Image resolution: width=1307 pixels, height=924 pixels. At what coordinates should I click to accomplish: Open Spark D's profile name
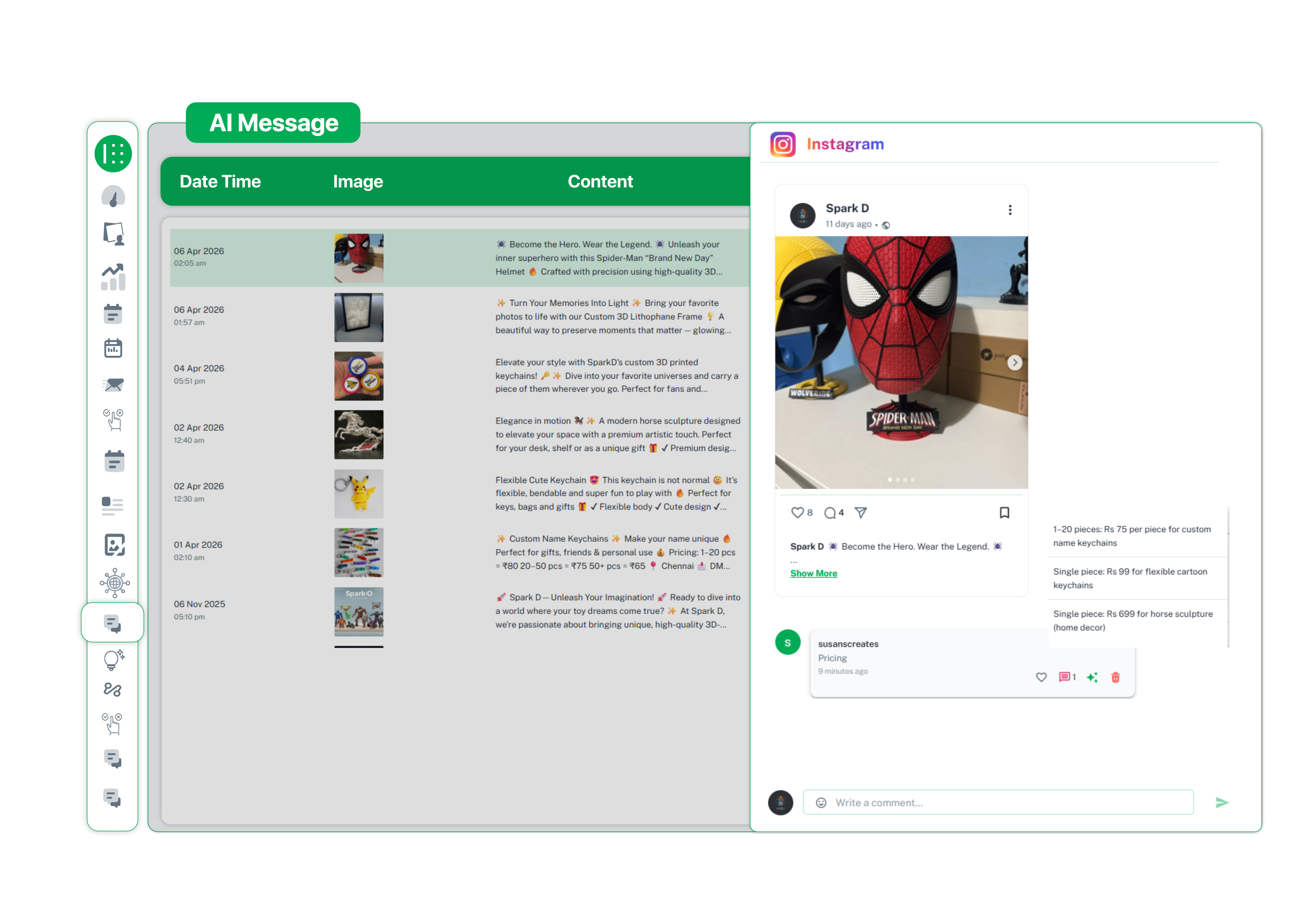point(847,208)
